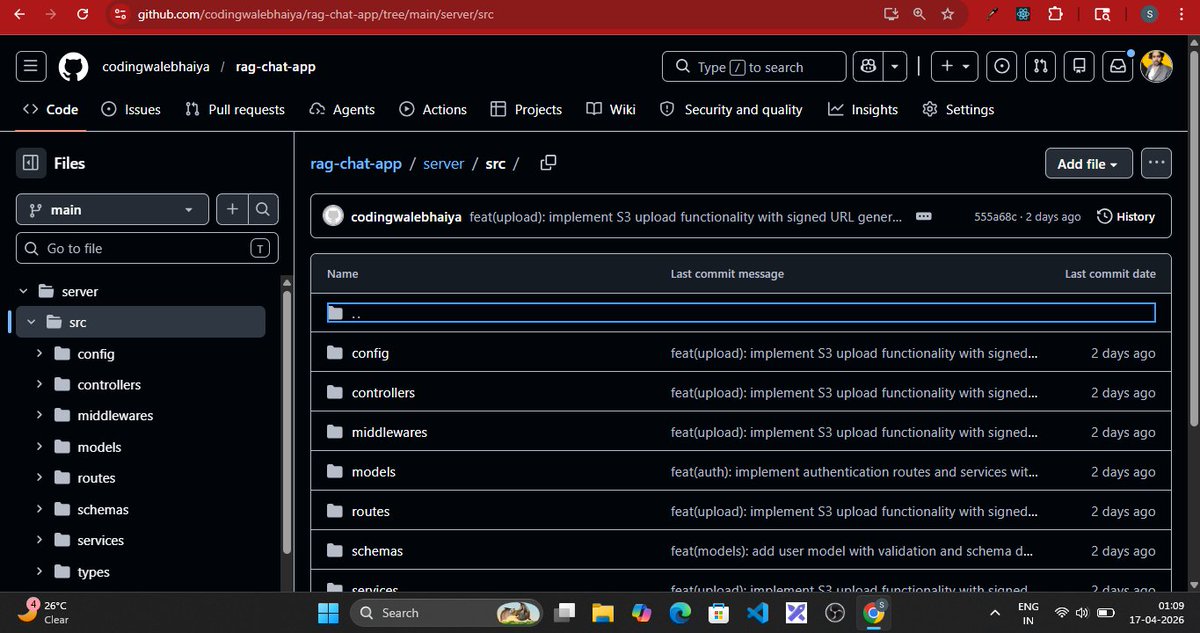This screenshot has width=1200, height=633.
Task: Open the schemas folder in file list
Action: (x=377, y=551)
